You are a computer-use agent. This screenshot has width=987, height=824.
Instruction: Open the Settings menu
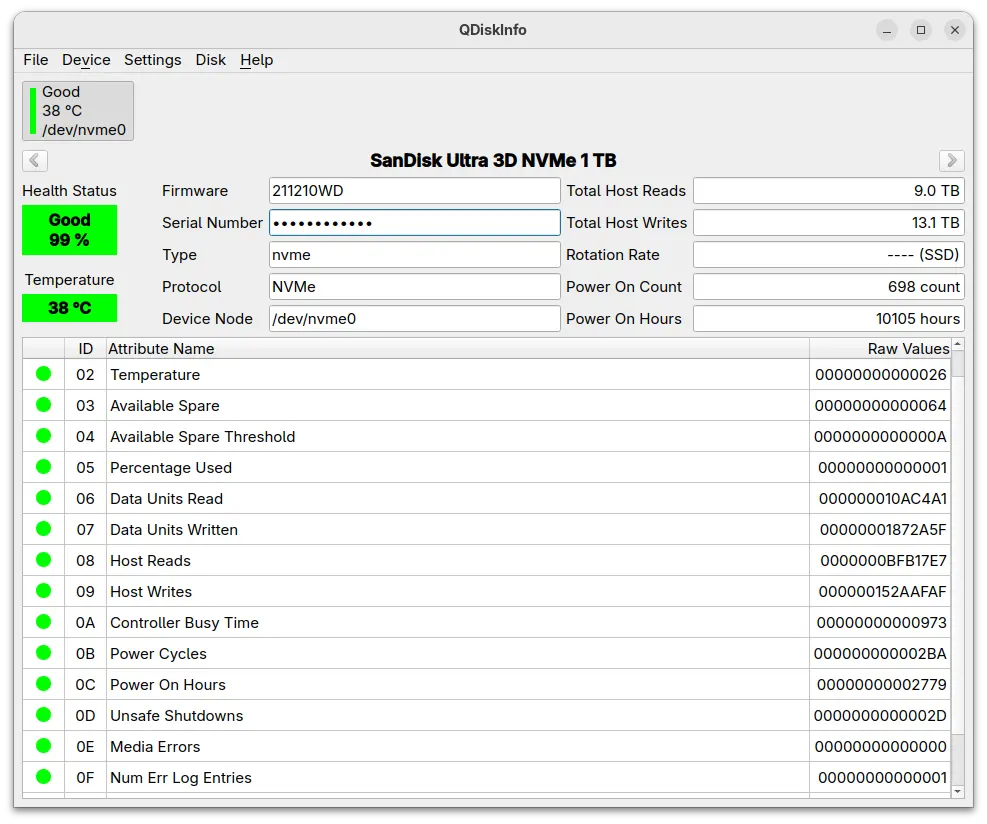point(152,60)
